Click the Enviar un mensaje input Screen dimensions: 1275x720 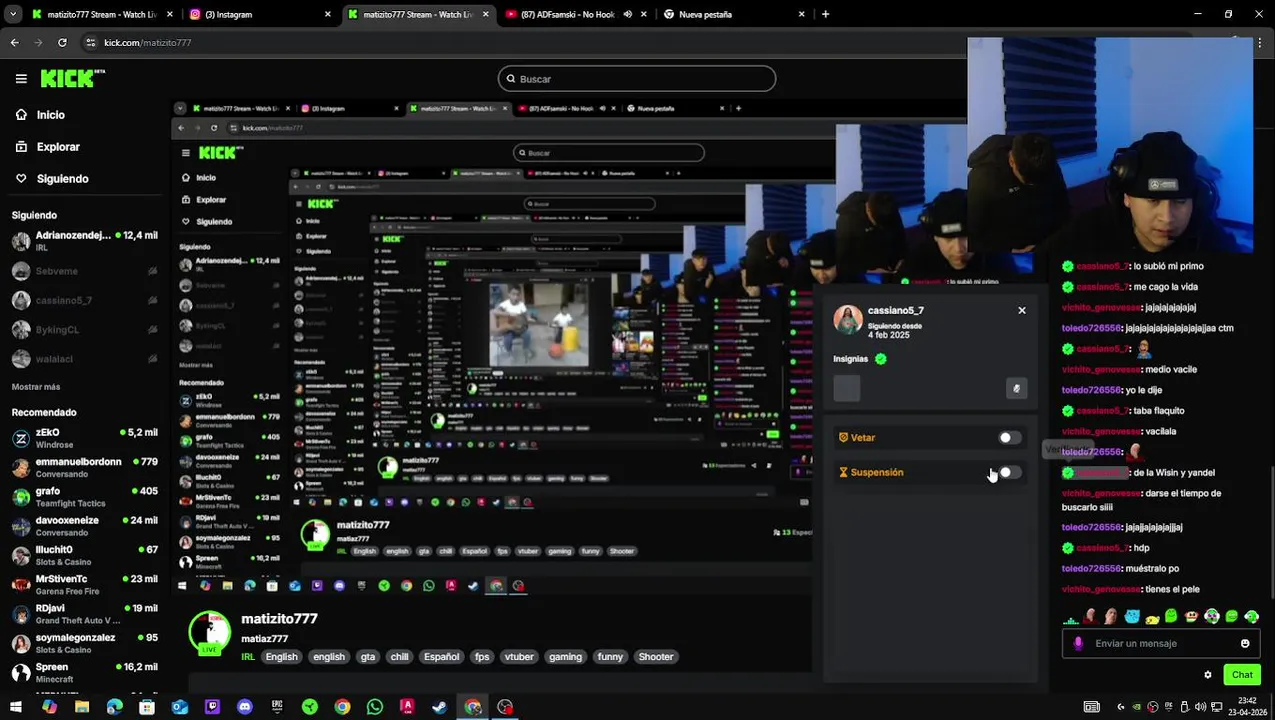tap(1160, 643)
